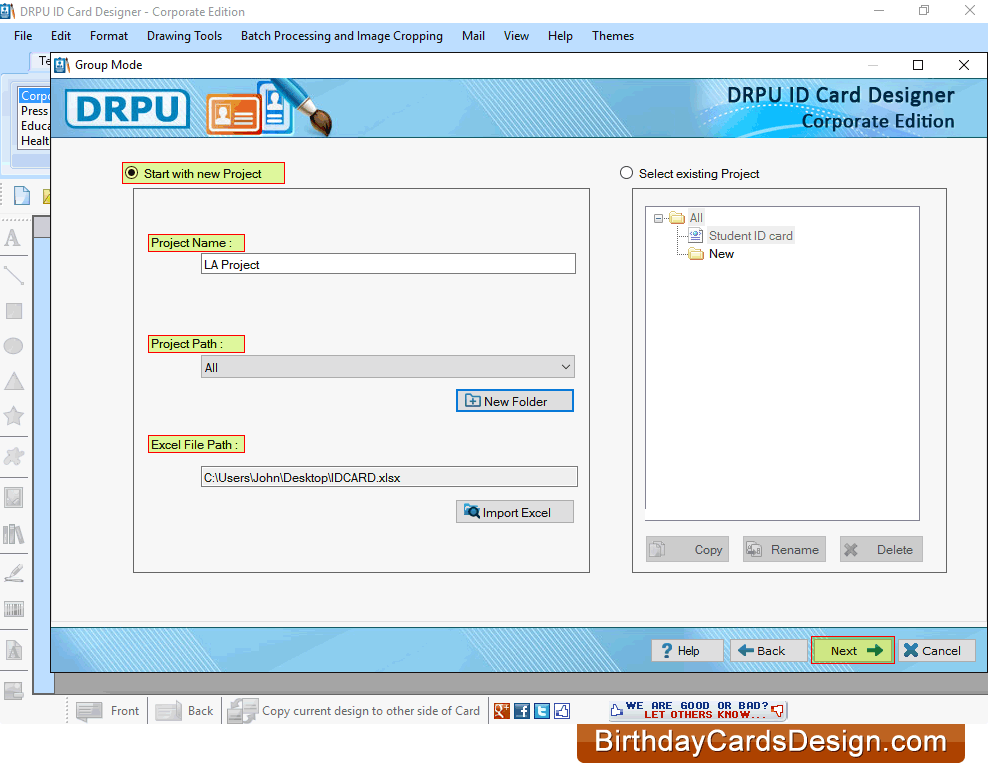The image size is (988, 763).
Task: Select the Text tool in the left toolbar
Action: [13, 238]
